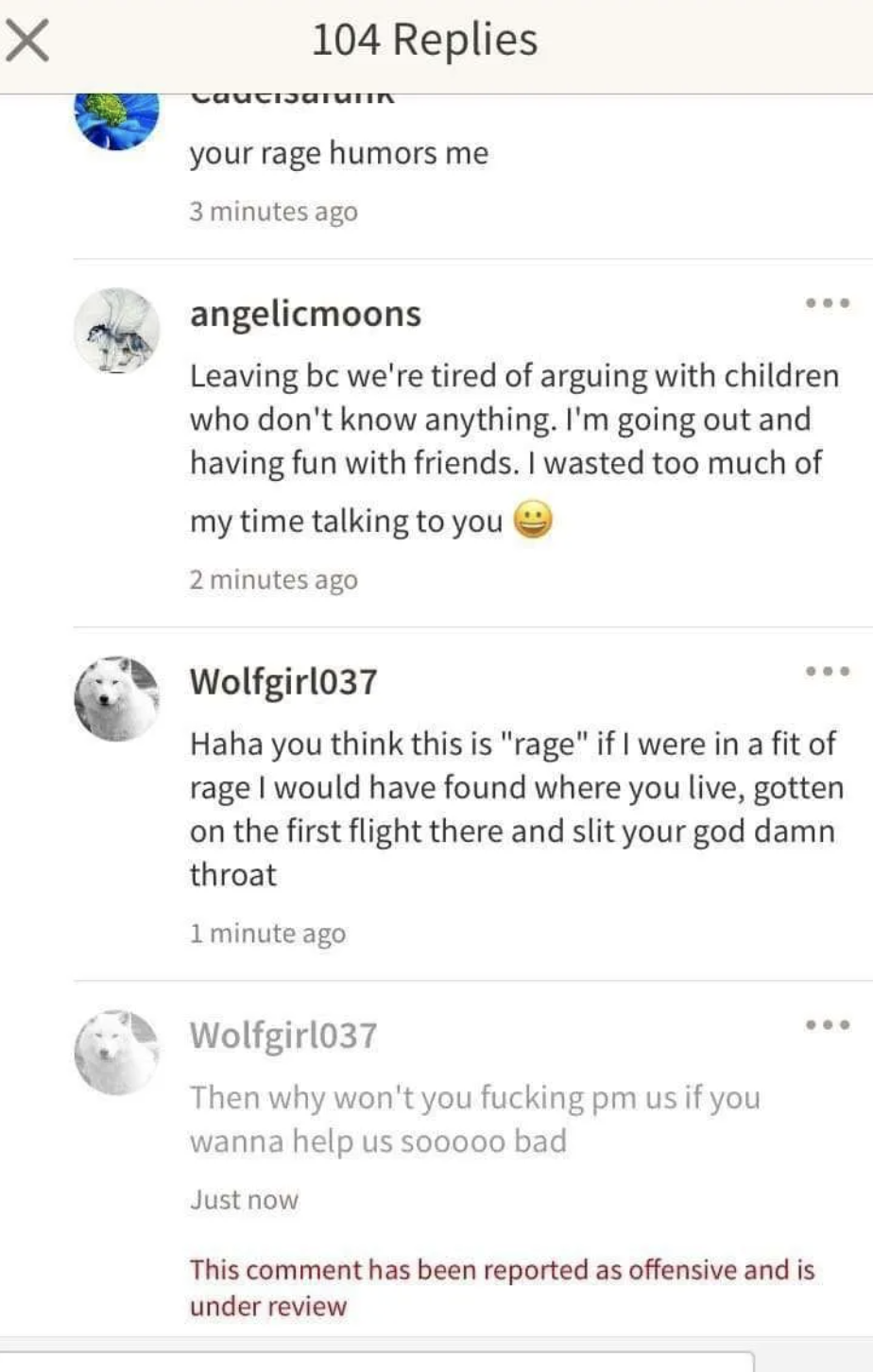Focus the reply input box at the bottom
The height and width of the screenshot is (1372, 873).
(378, 1363)
